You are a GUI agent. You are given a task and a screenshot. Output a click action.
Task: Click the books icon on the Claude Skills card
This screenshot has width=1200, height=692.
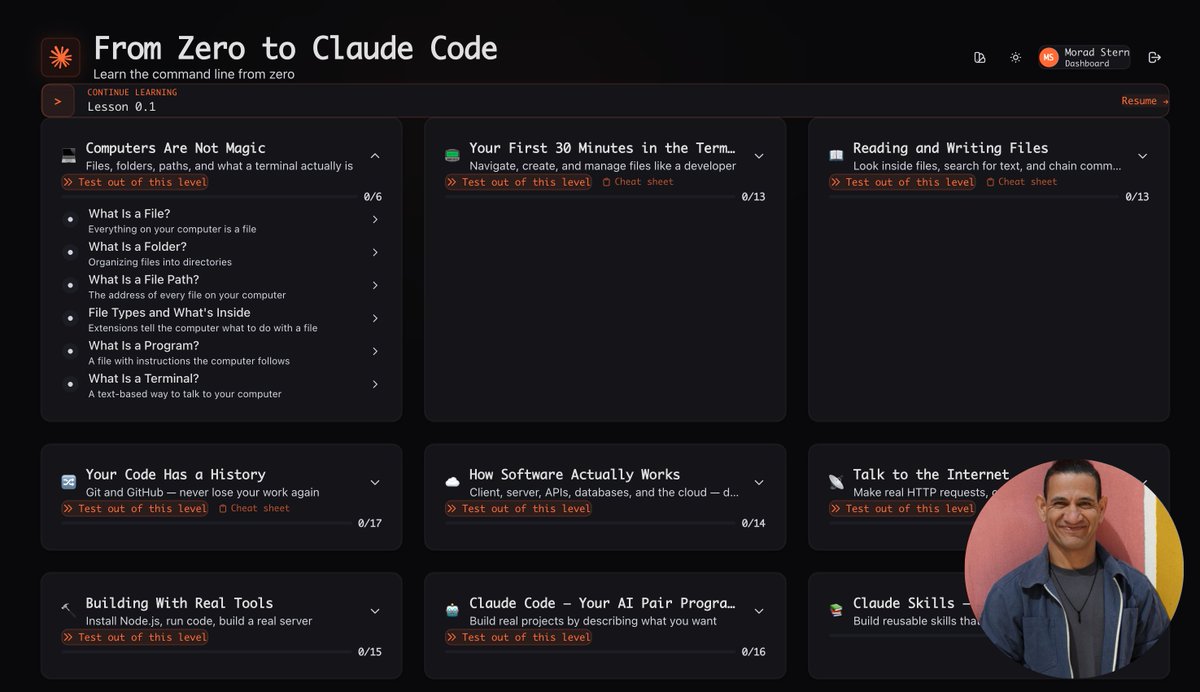[x=836, y=611]
